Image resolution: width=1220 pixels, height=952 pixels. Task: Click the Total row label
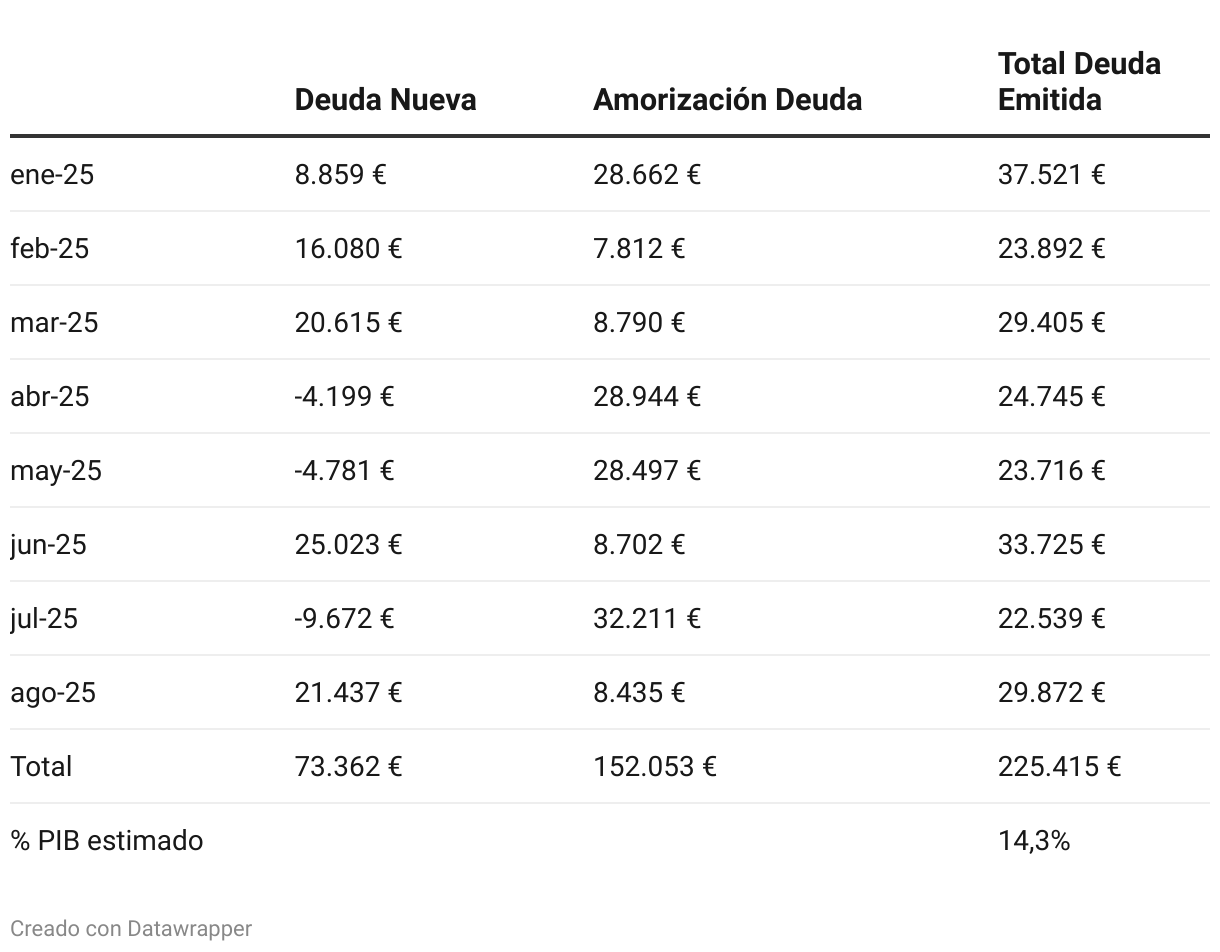(41, 766)
